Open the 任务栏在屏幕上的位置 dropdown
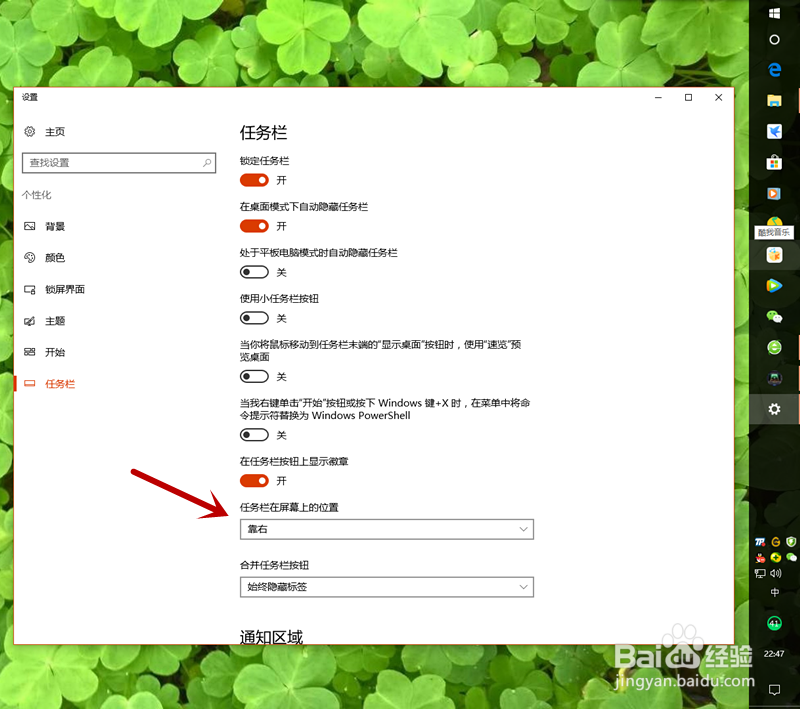The width and height of the screenshot is (800, 709). pyautogui.click(x=386, y=529)
